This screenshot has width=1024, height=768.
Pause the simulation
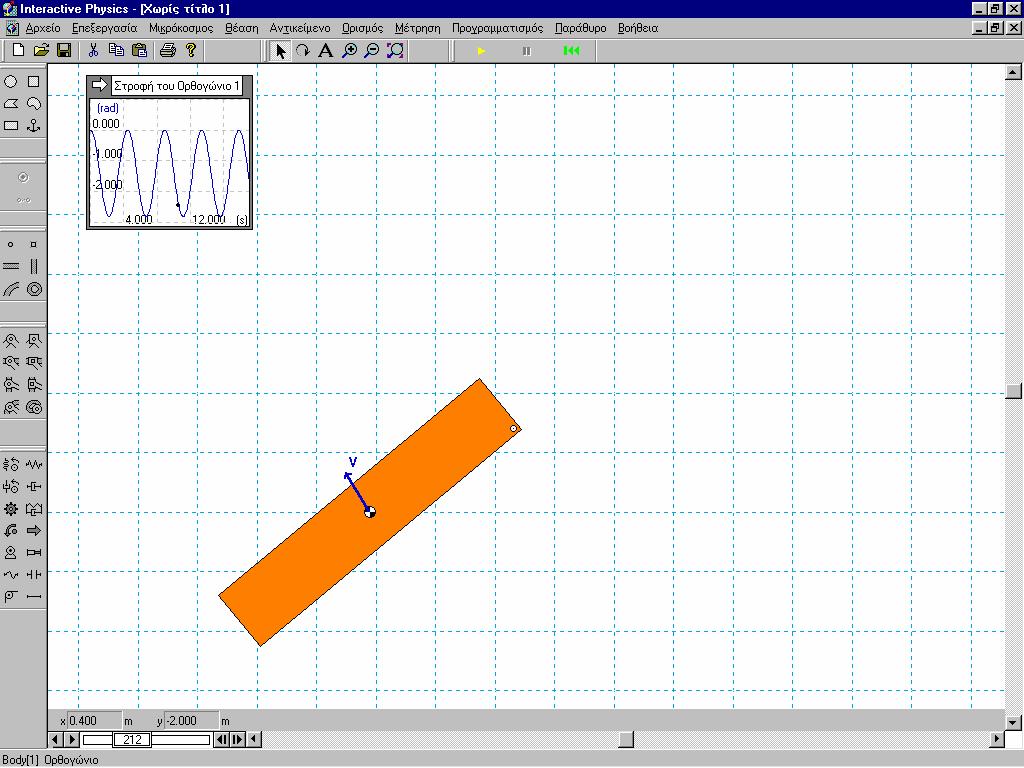click(x=527, y=51)
